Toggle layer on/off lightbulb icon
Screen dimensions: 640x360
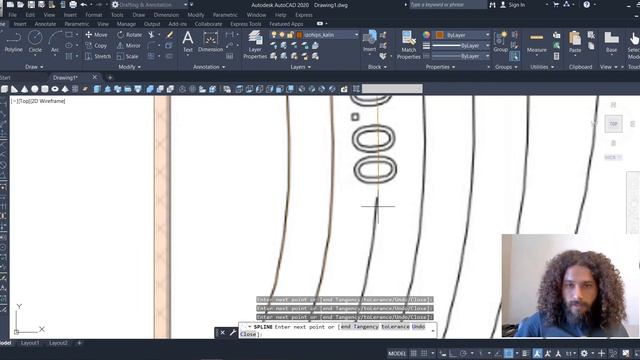point(274,35)
